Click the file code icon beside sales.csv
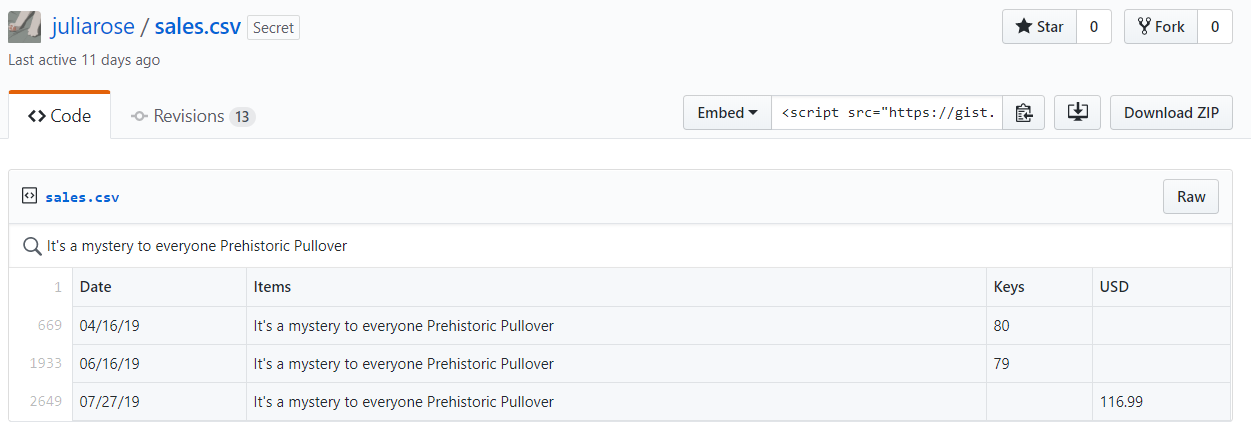 [x=29, y=196]
